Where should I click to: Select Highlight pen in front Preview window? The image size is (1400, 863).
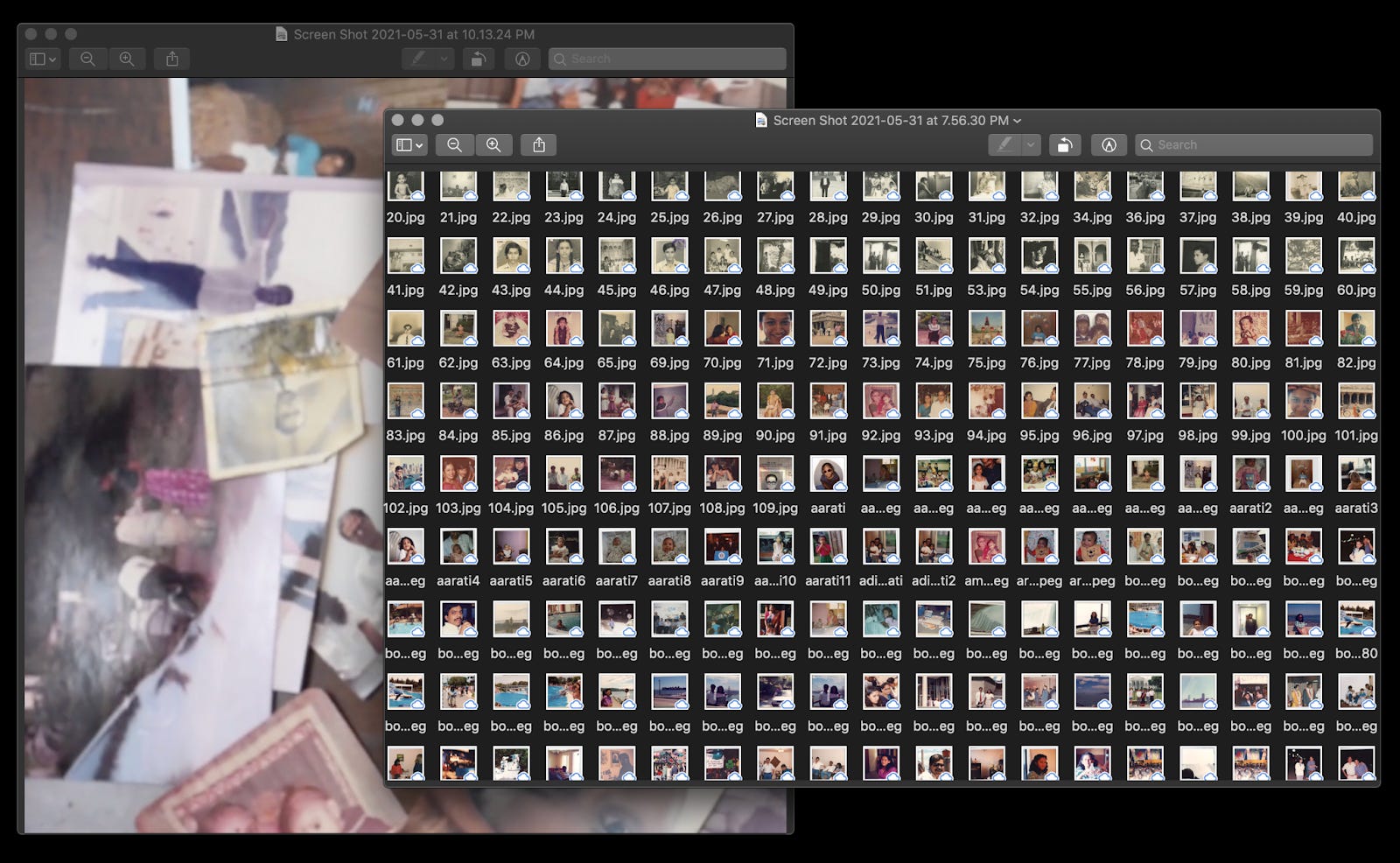(1004, 145)
